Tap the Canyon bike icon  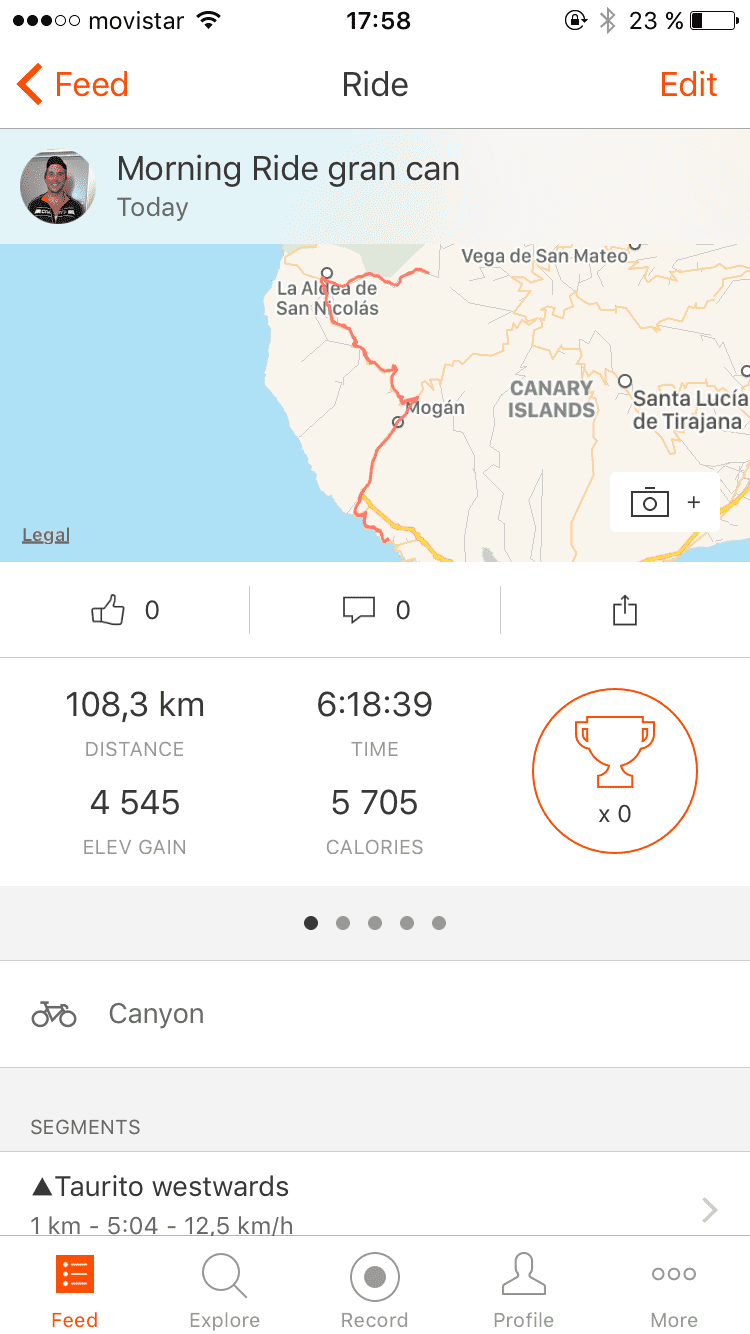pos(54,1014)
